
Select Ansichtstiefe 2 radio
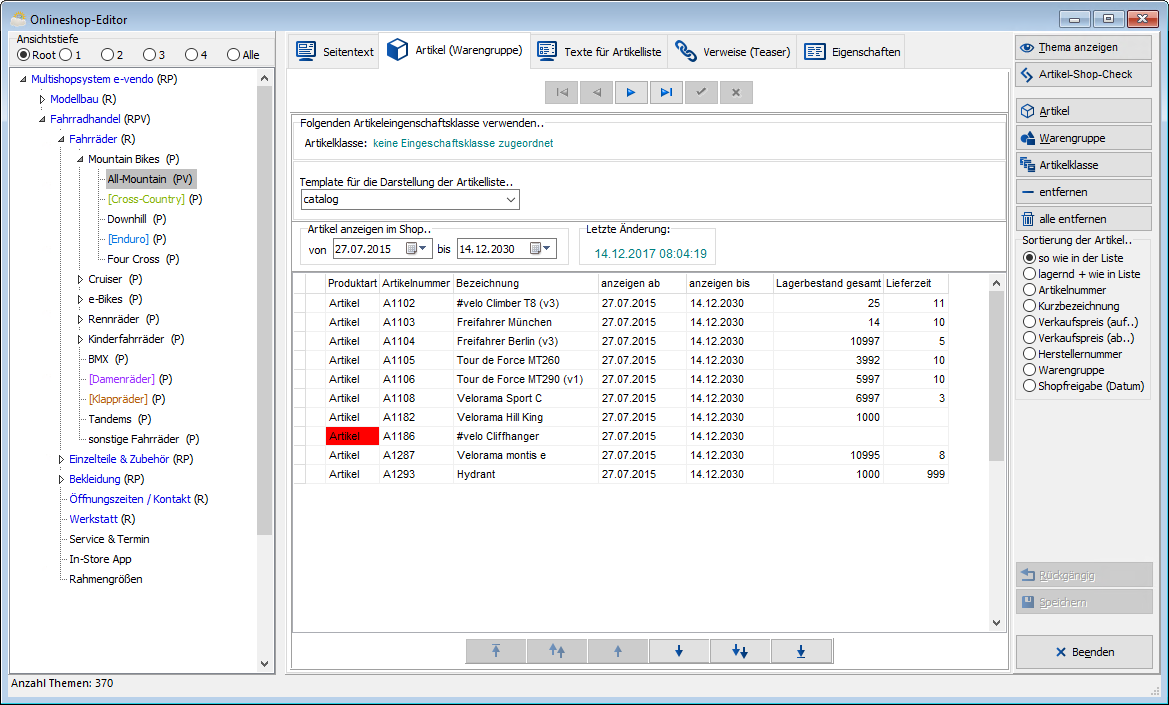107,55
